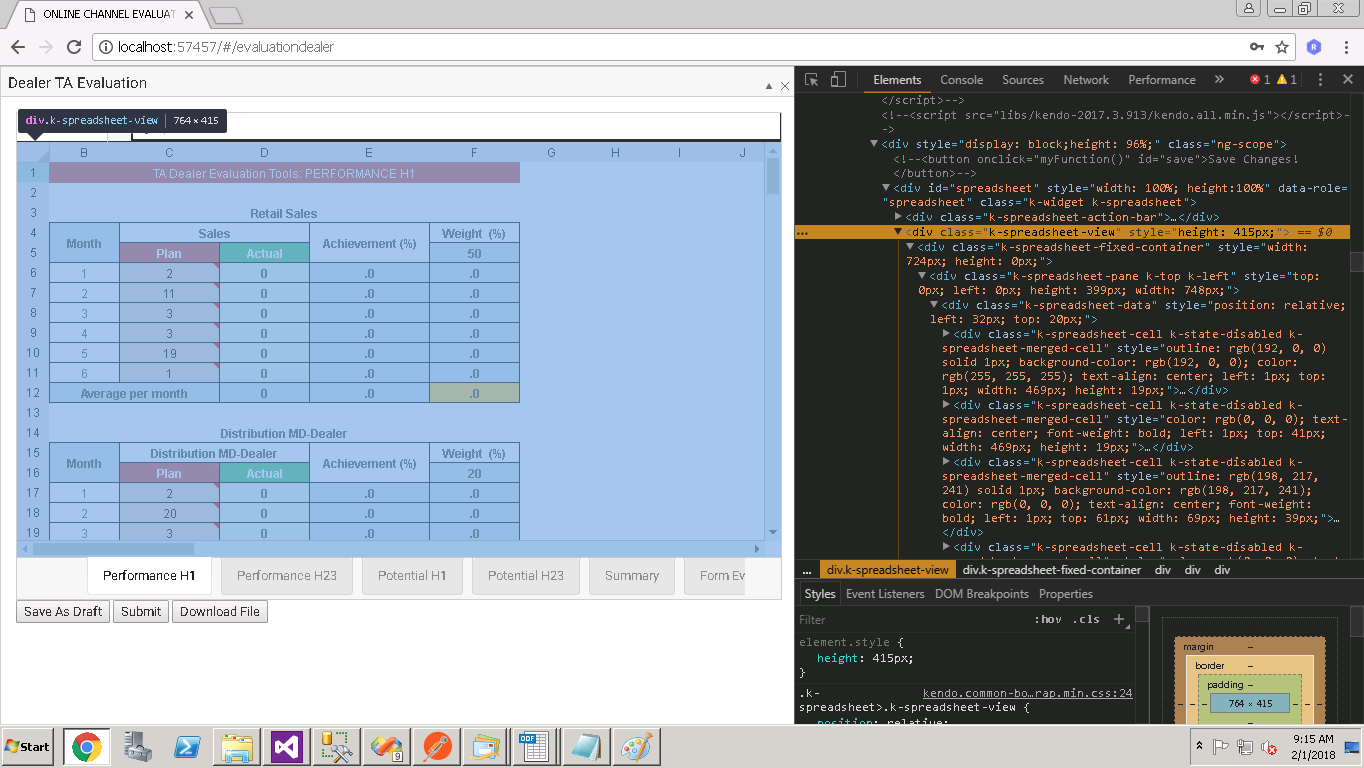Screen dimensions: 1364x768
Task: Activate the DevTools element inspector icon
Action: click(812, 80)
